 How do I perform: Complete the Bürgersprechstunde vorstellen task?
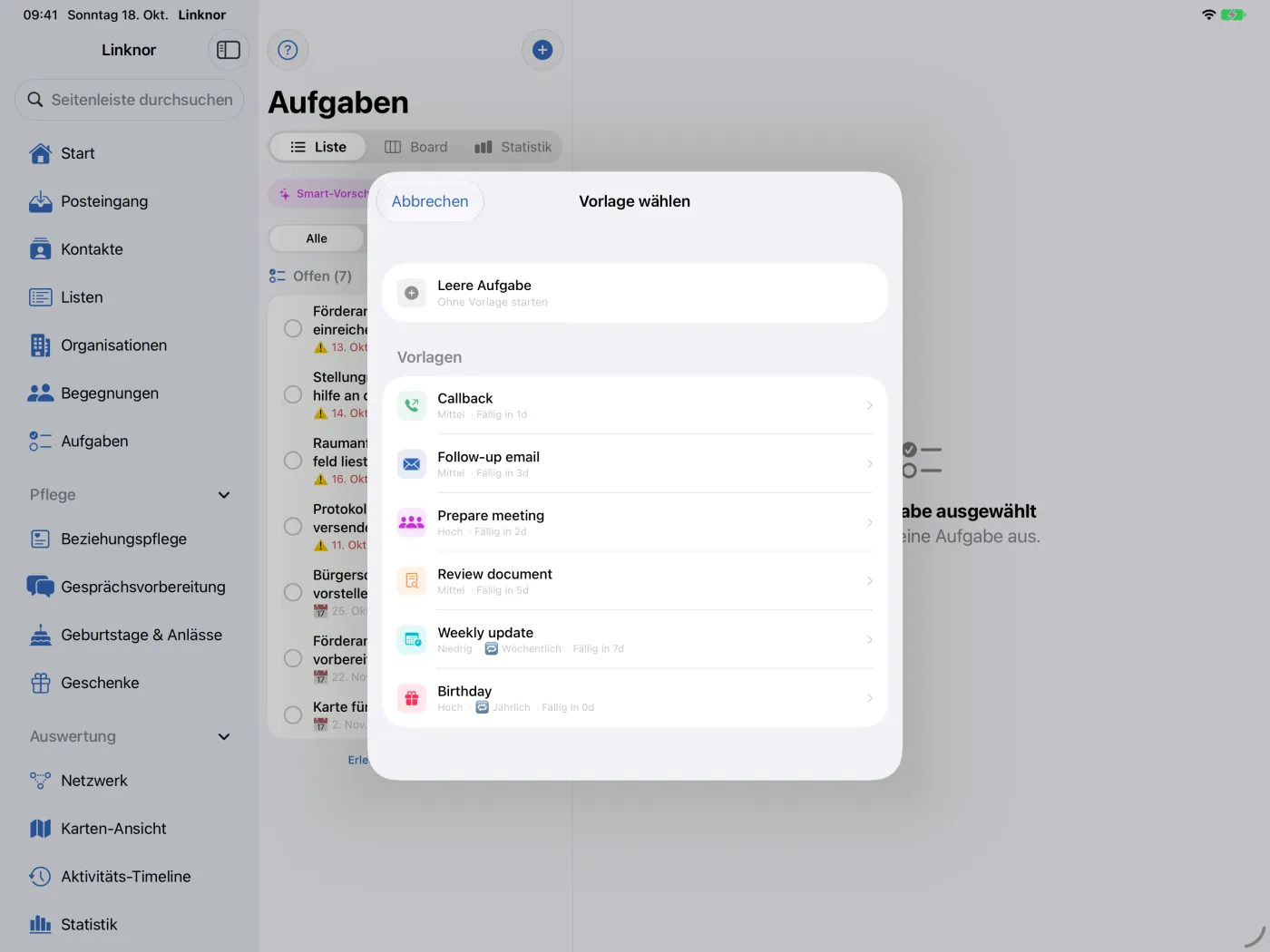coord(293,592)
